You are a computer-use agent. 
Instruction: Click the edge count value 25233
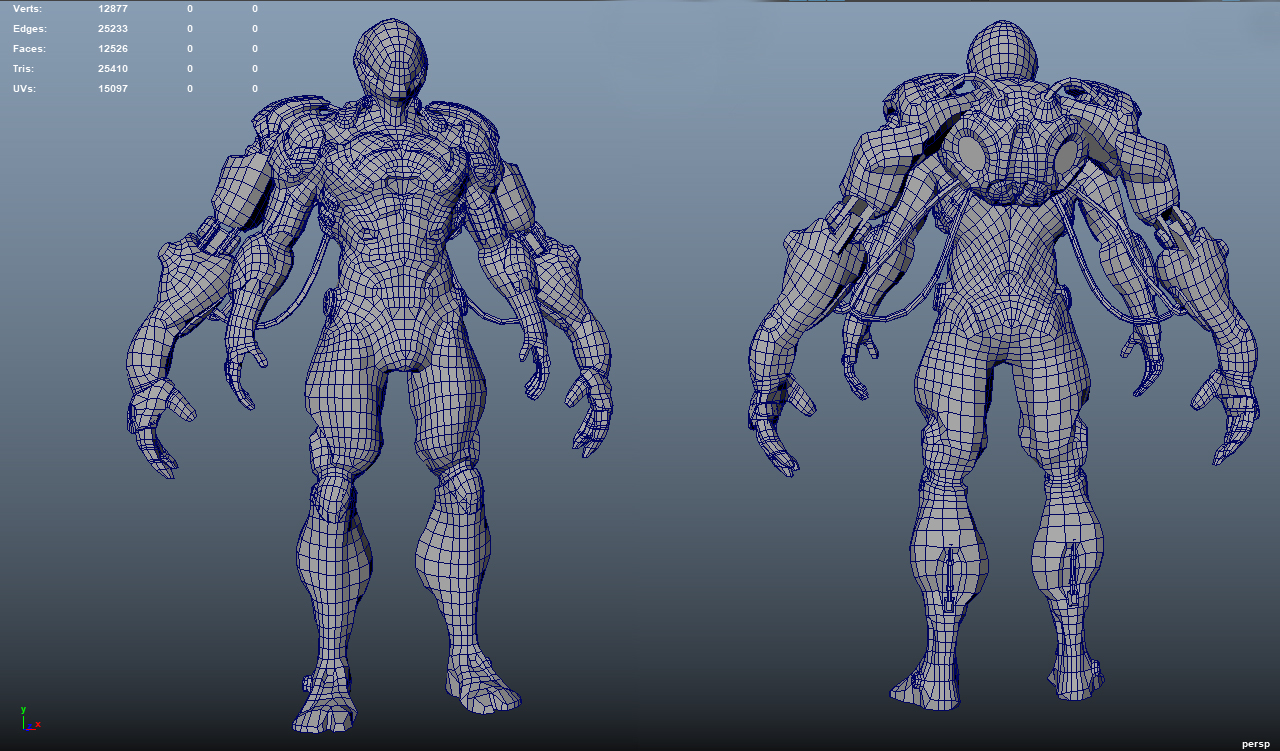point(113,28)
